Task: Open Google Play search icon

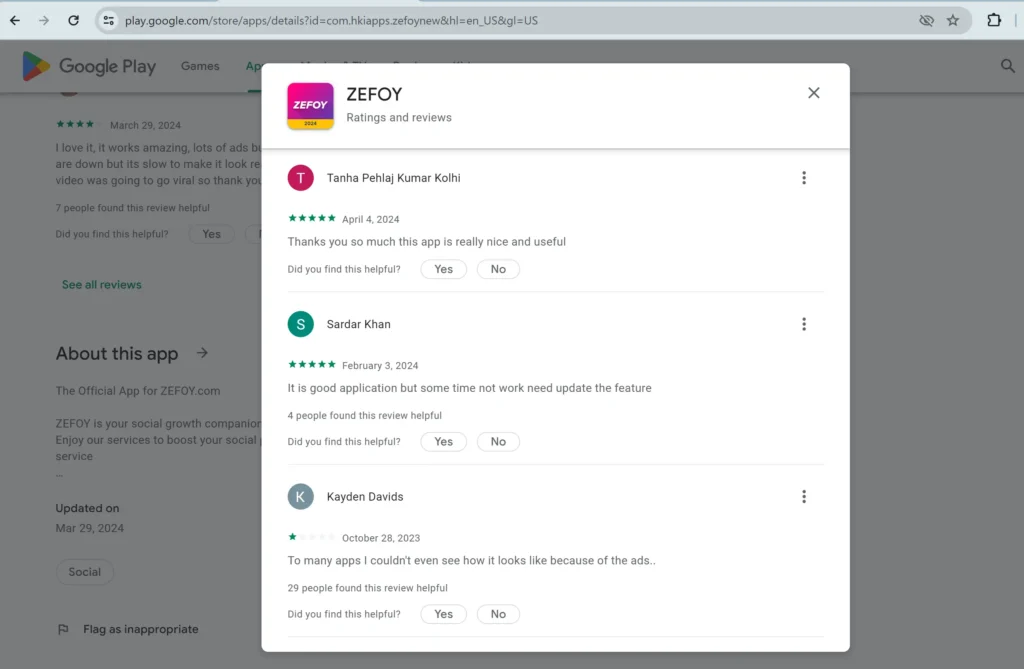Action: [x=1008, y=66]
